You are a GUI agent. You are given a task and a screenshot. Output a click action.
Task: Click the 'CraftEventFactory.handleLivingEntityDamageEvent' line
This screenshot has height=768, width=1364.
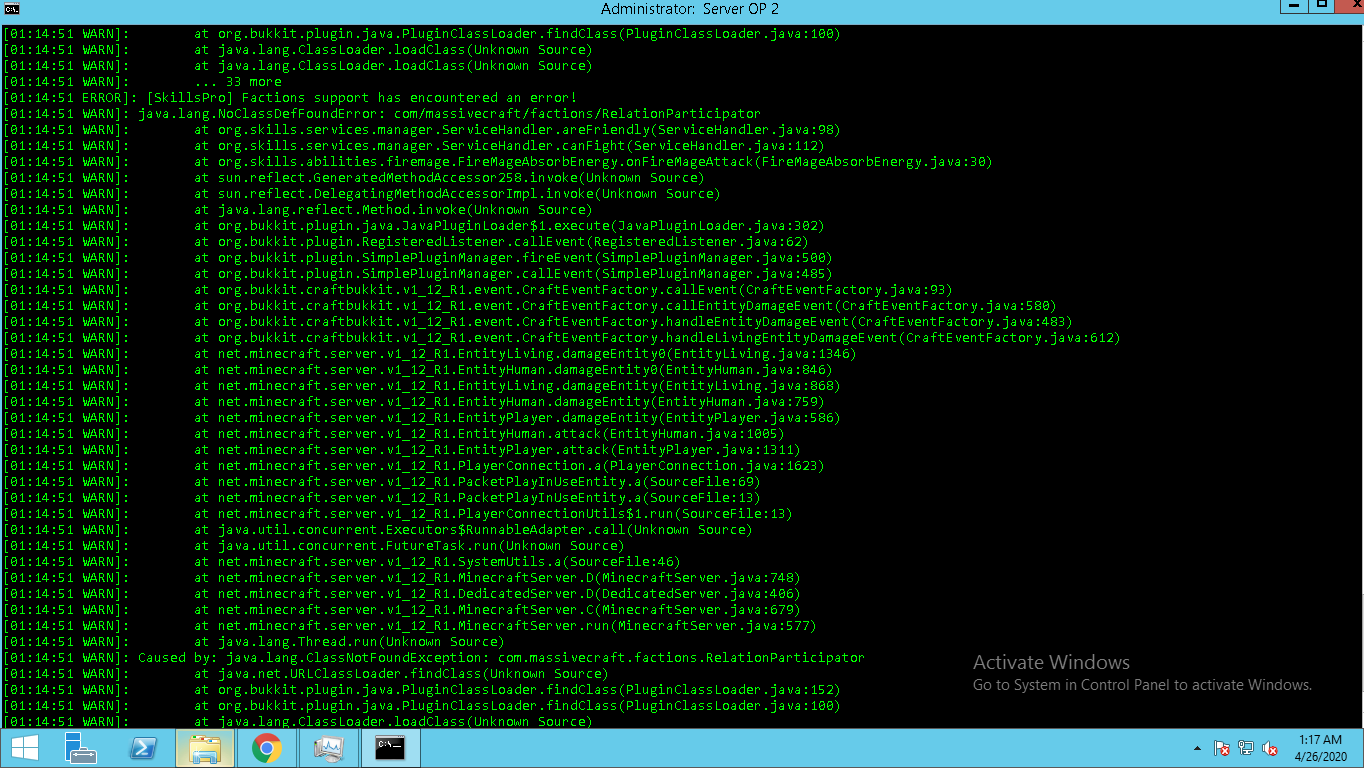pos(561,338)
